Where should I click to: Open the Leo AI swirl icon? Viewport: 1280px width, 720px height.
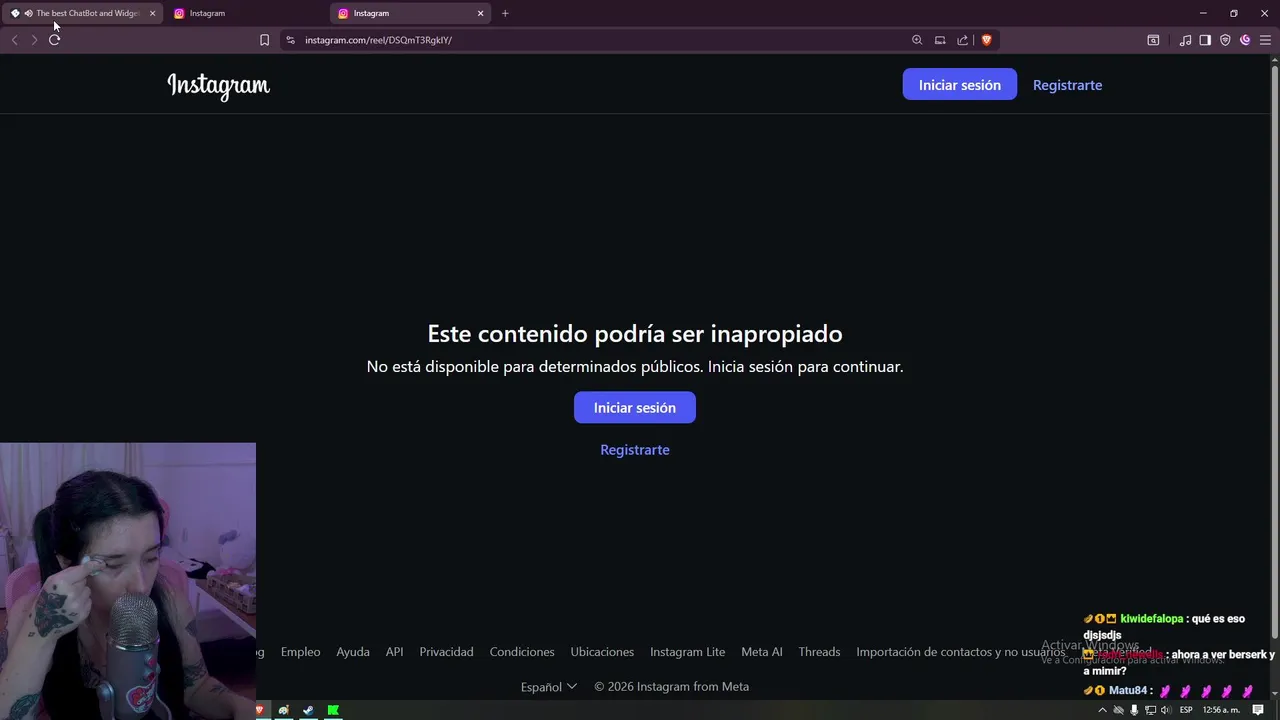tap(1245, 40)
